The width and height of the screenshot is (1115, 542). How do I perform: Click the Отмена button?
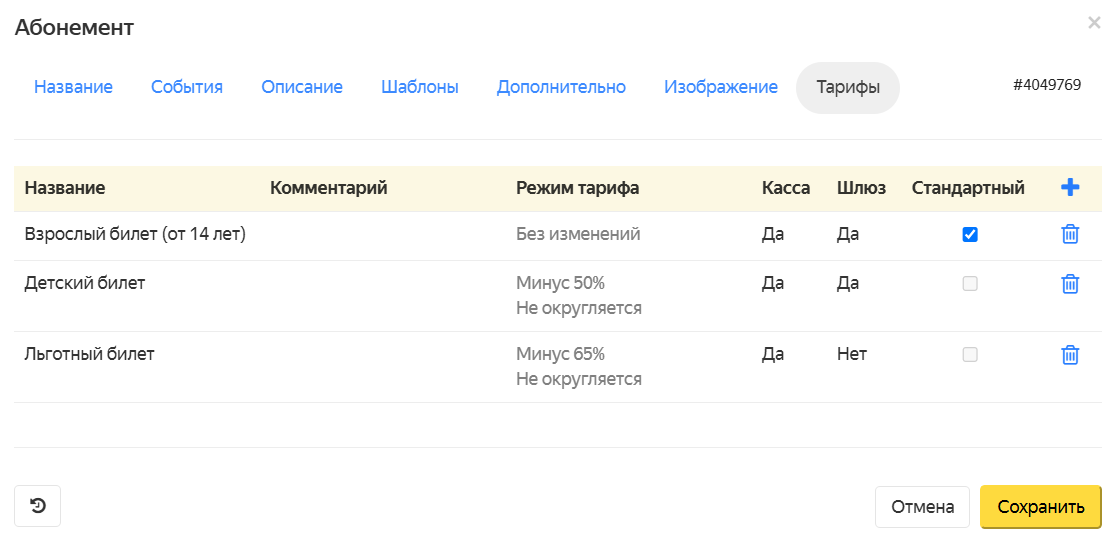tap(922, 507)
